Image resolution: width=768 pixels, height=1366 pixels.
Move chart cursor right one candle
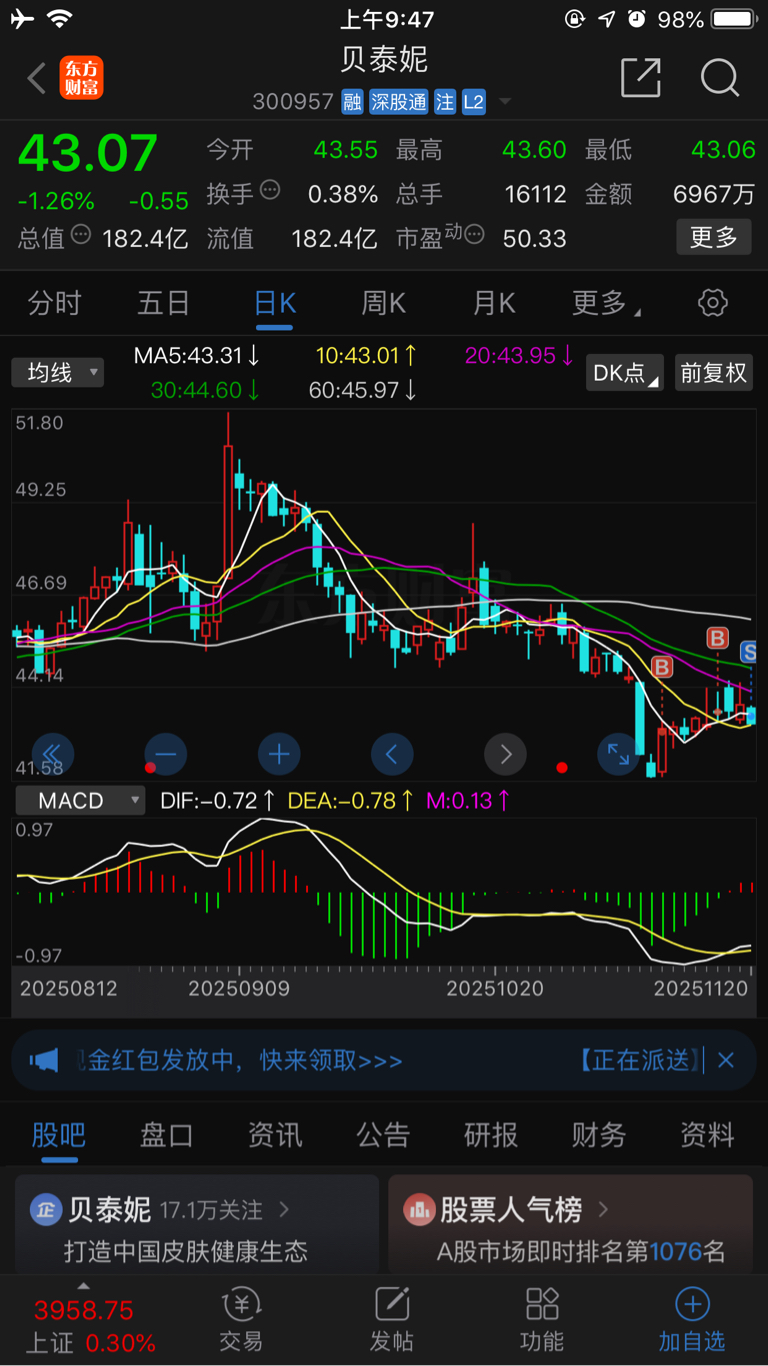tap(505, 754)
